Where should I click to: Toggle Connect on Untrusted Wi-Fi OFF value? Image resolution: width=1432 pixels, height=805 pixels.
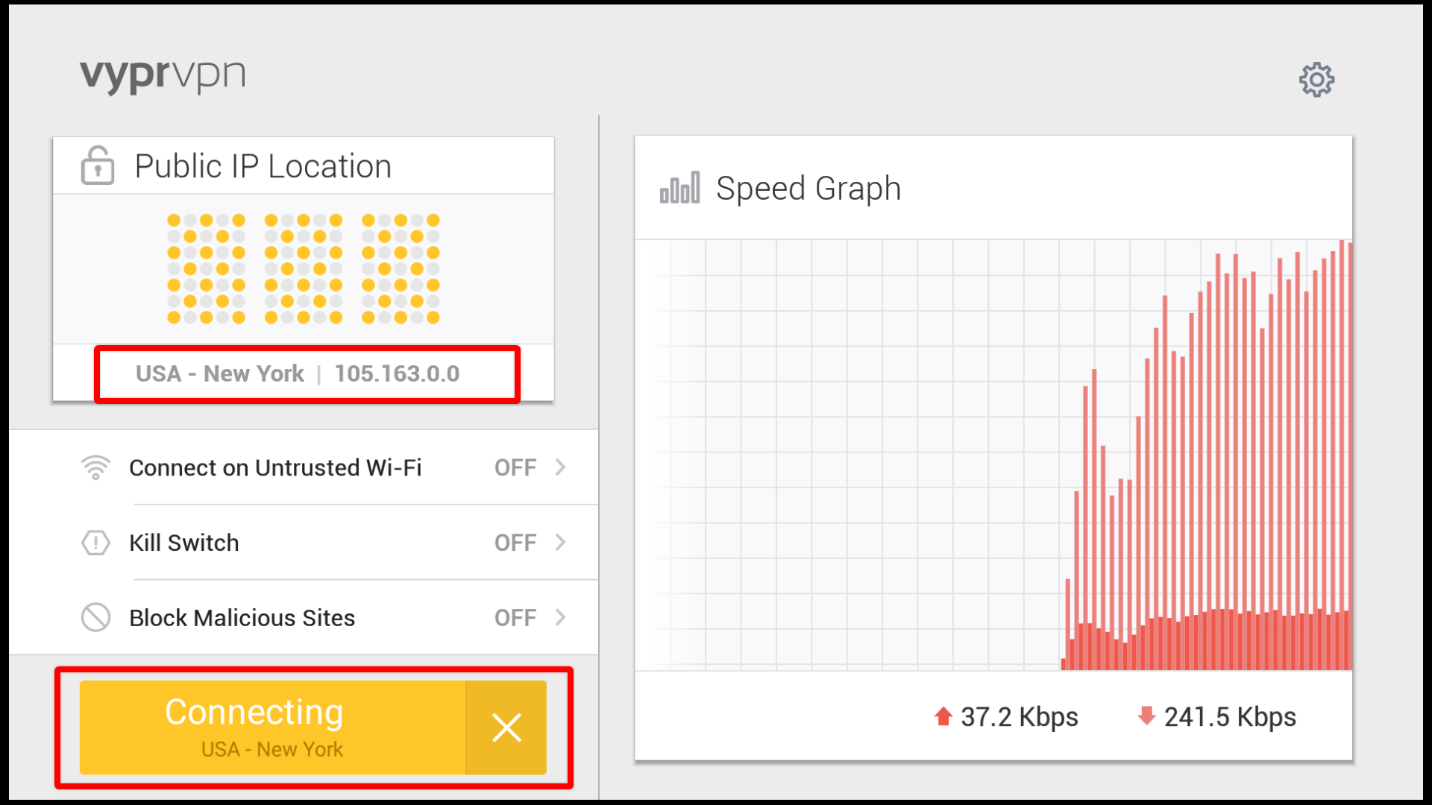(515, 468)
